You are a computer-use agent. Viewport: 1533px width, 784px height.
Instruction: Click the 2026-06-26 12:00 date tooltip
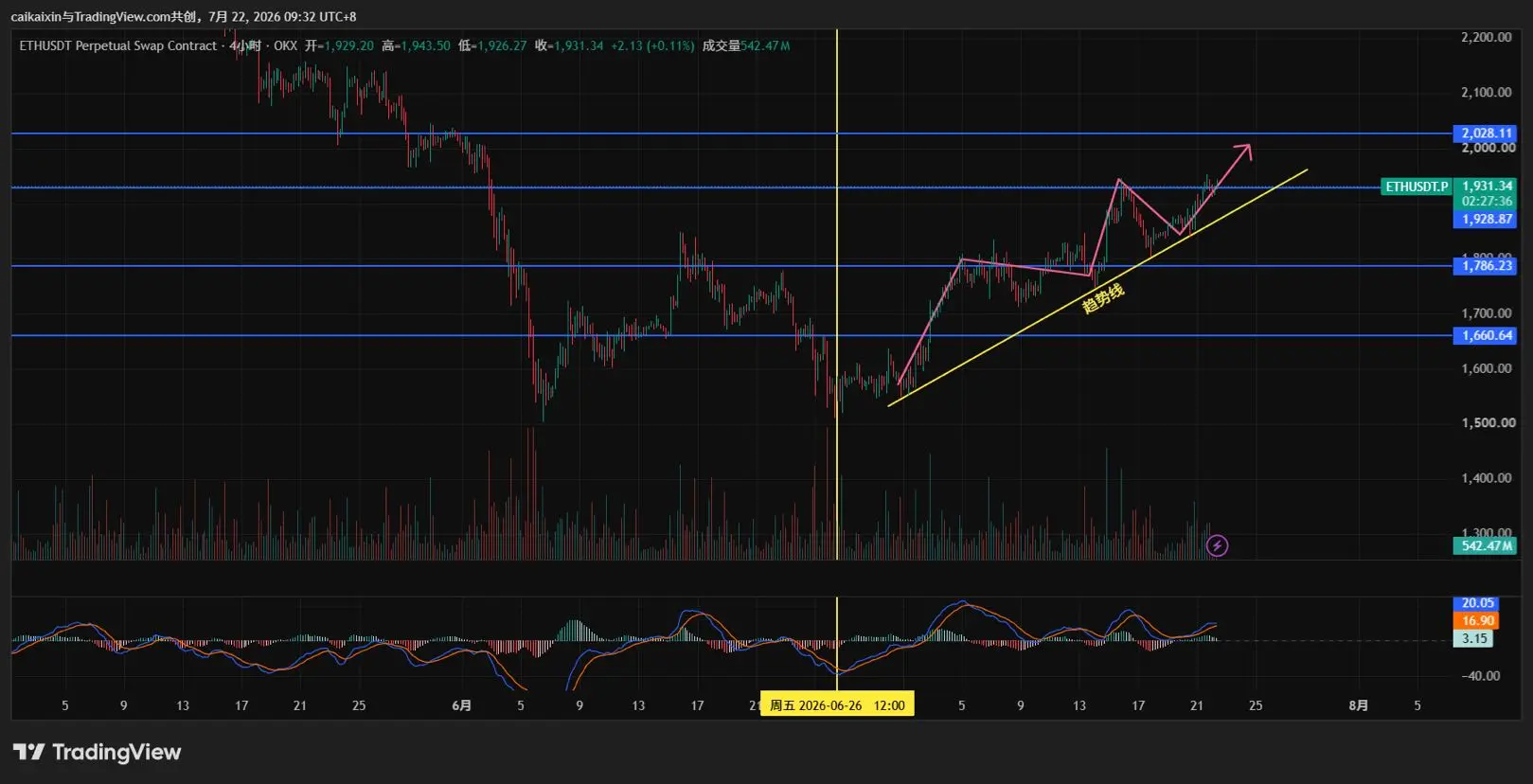click(x=838, y=705)
